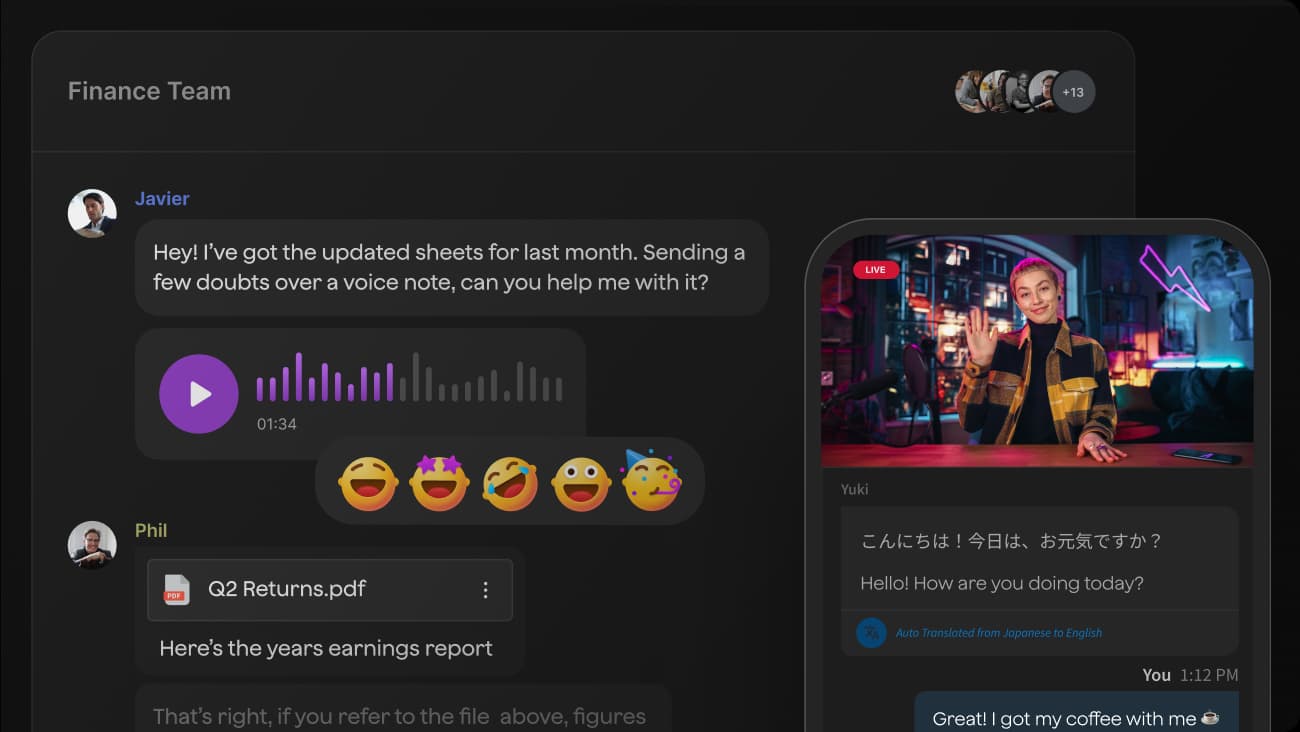Click the auto-translate icon under Yuki's message
Image resolution: width=1300 pixels, height=732 pixels.
point(871,633)
